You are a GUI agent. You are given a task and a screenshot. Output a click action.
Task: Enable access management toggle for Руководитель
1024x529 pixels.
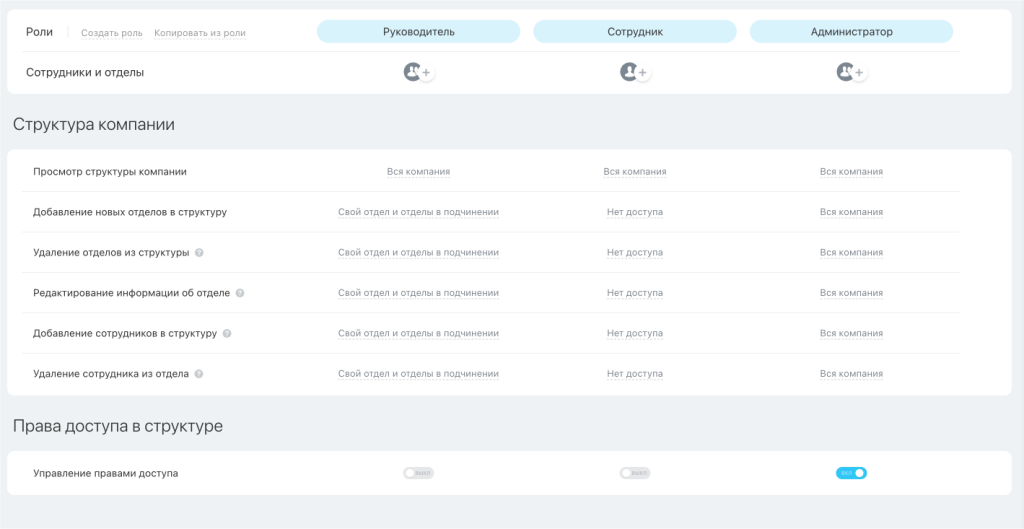click(x=418, y=473)
